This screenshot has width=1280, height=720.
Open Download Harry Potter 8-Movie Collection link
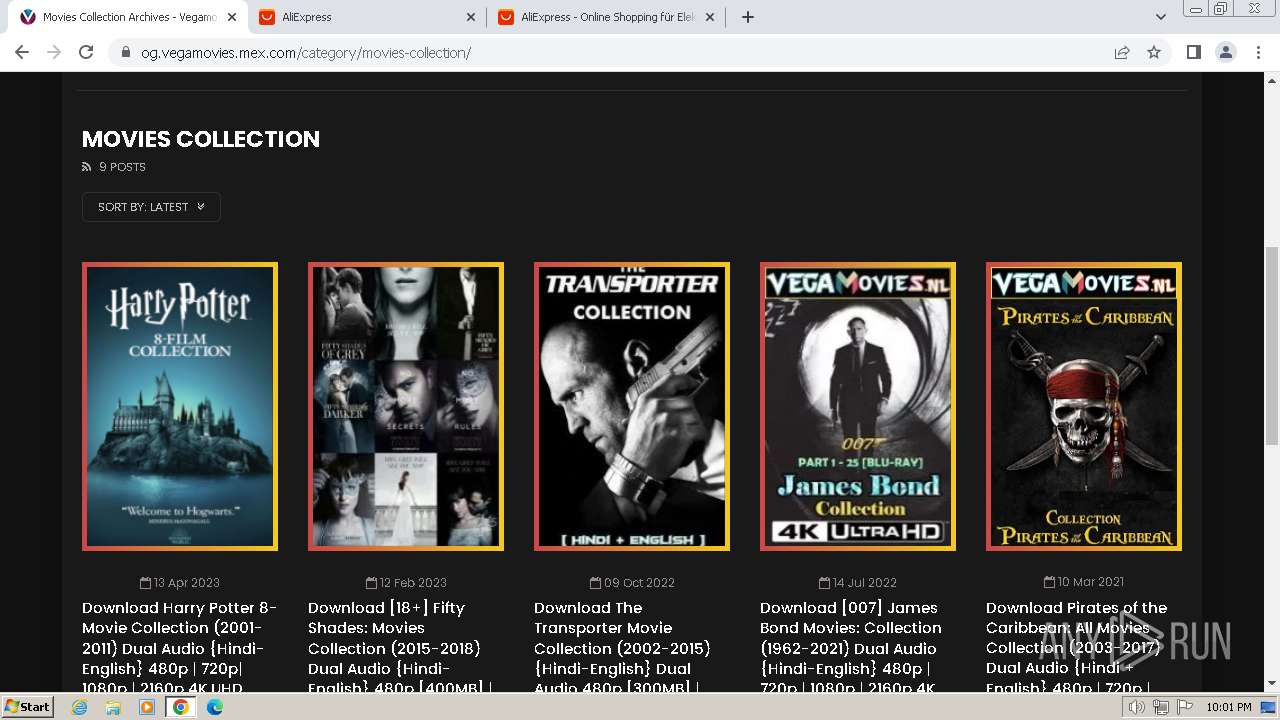[x=180, y=647]
